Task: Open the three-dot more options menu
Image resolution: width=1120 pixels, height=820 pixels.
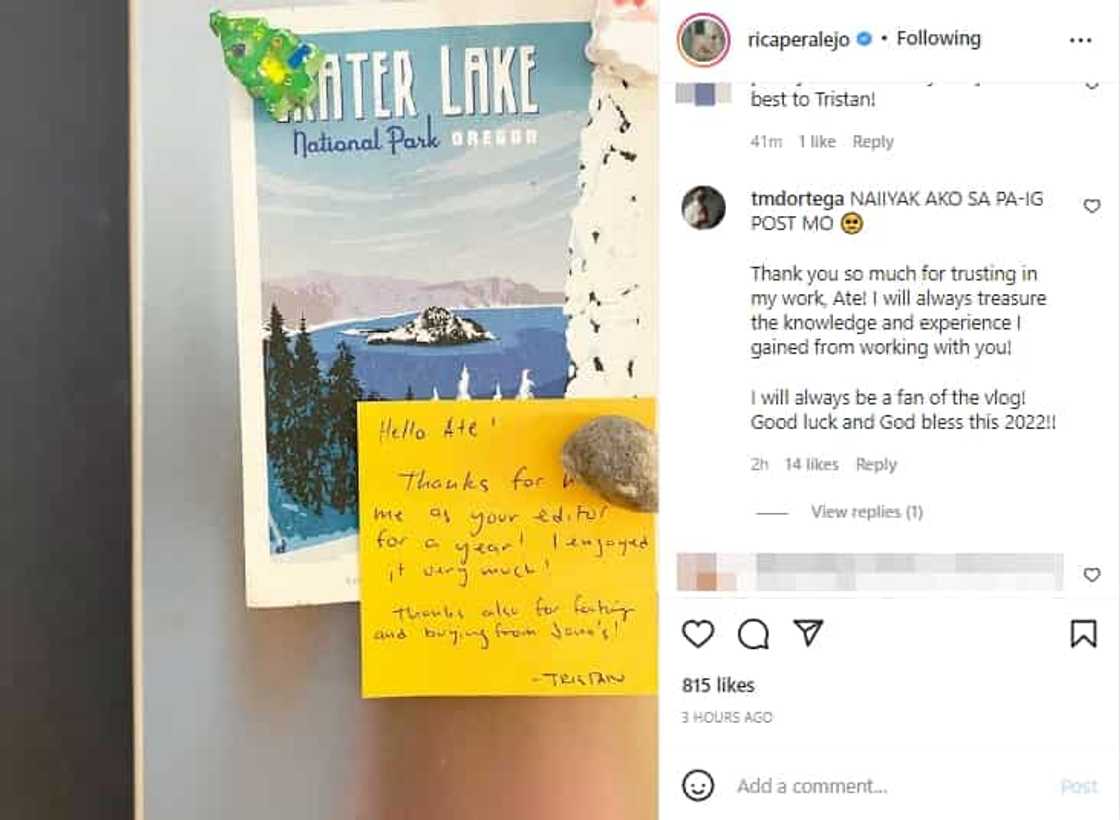Action: pyautogui.click(x=1080, y=40)
